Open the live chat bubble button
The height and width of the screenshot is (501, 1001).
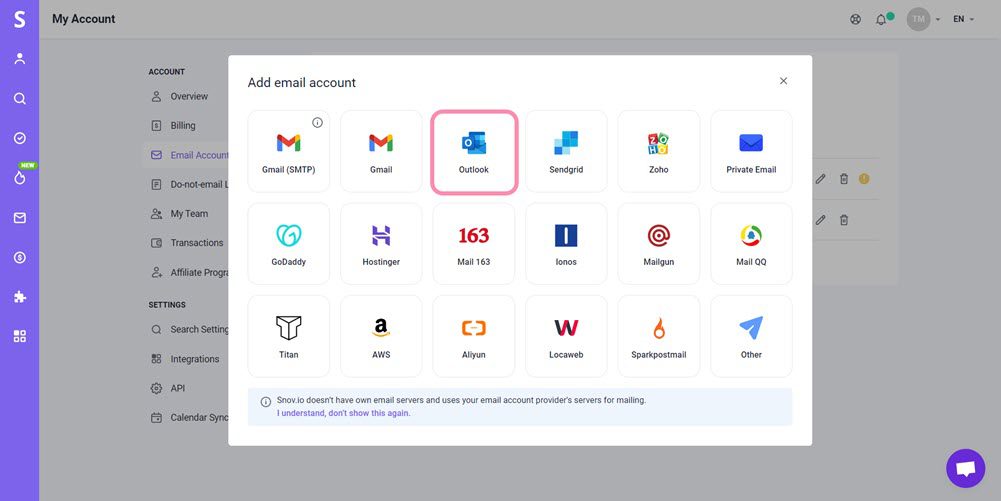(965, 468)
